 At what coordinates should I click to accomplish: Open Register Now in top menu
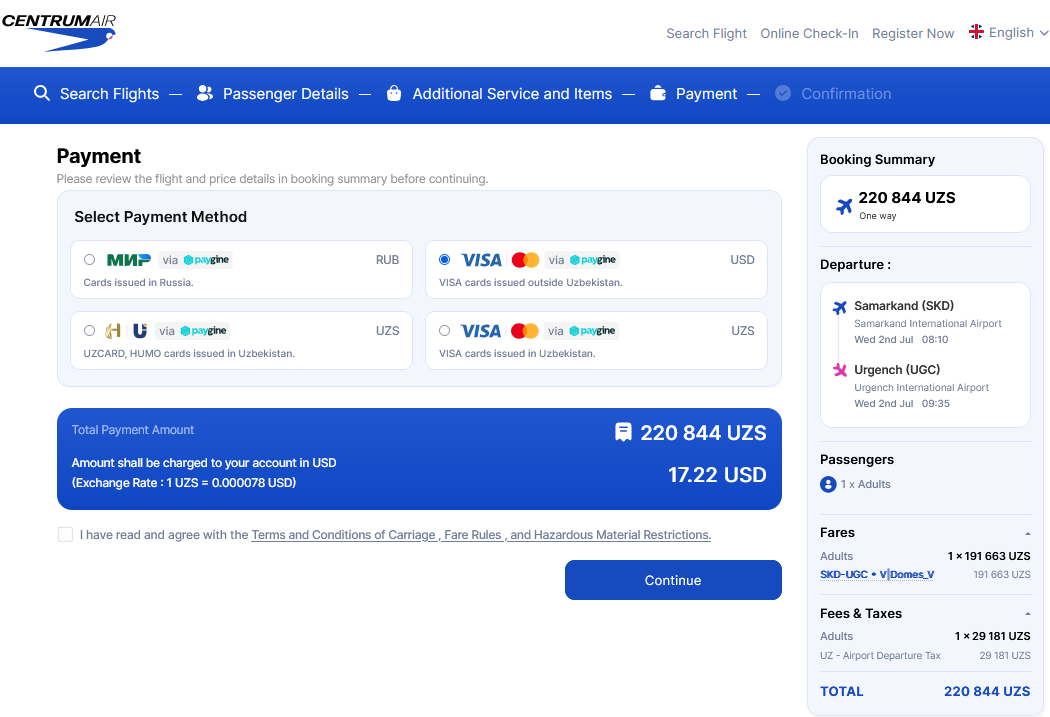913,33
